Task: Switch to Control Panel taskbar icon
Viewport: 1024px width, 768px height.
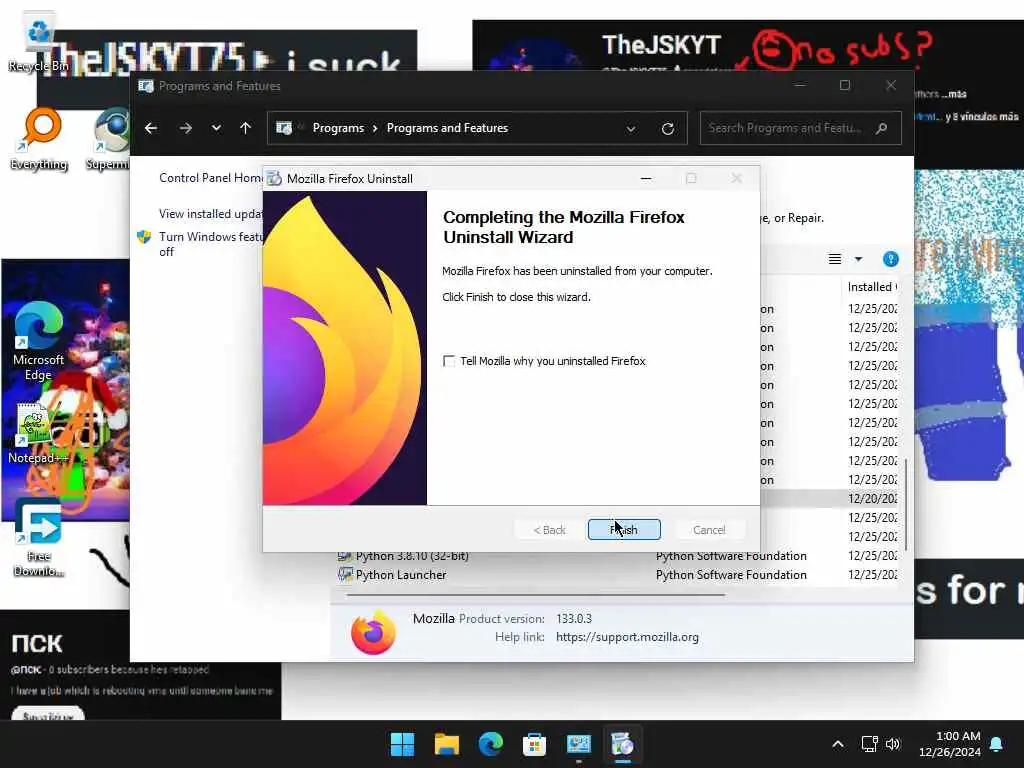Action: [x=579, y=744]
